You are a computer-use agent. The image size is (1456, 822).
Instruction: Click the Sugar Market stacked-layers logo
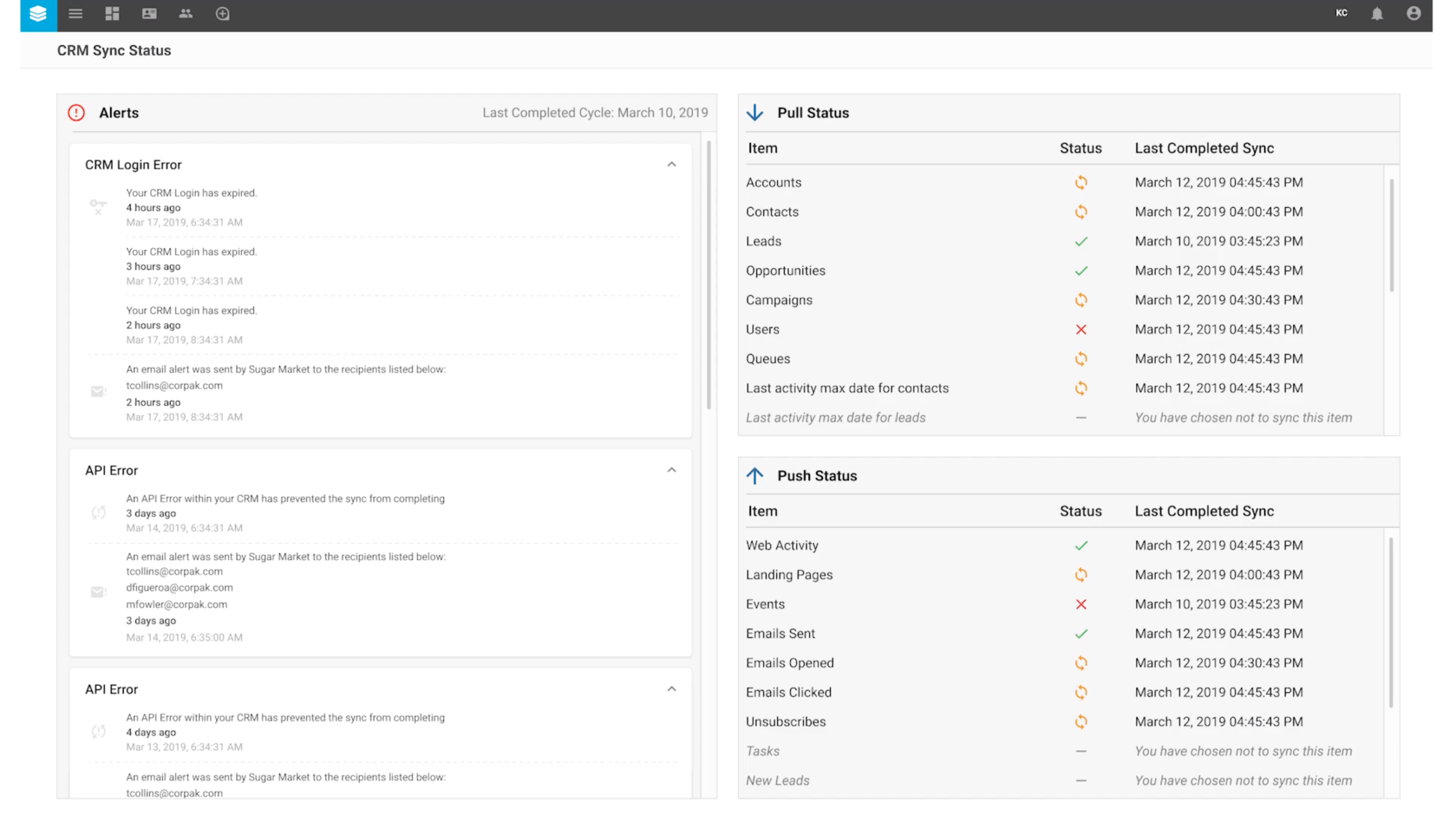38,14
